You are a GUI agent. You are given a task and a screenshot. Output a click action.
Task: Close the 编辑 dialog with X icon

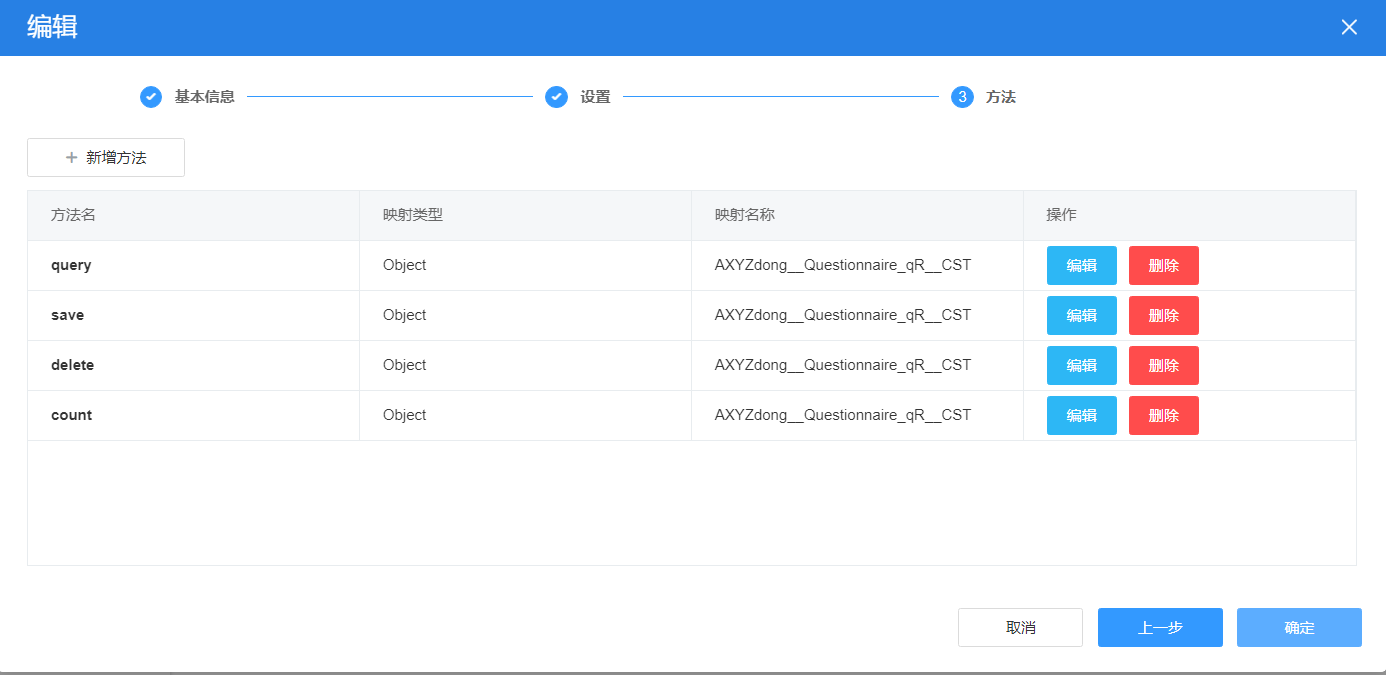pos(1349,27)
